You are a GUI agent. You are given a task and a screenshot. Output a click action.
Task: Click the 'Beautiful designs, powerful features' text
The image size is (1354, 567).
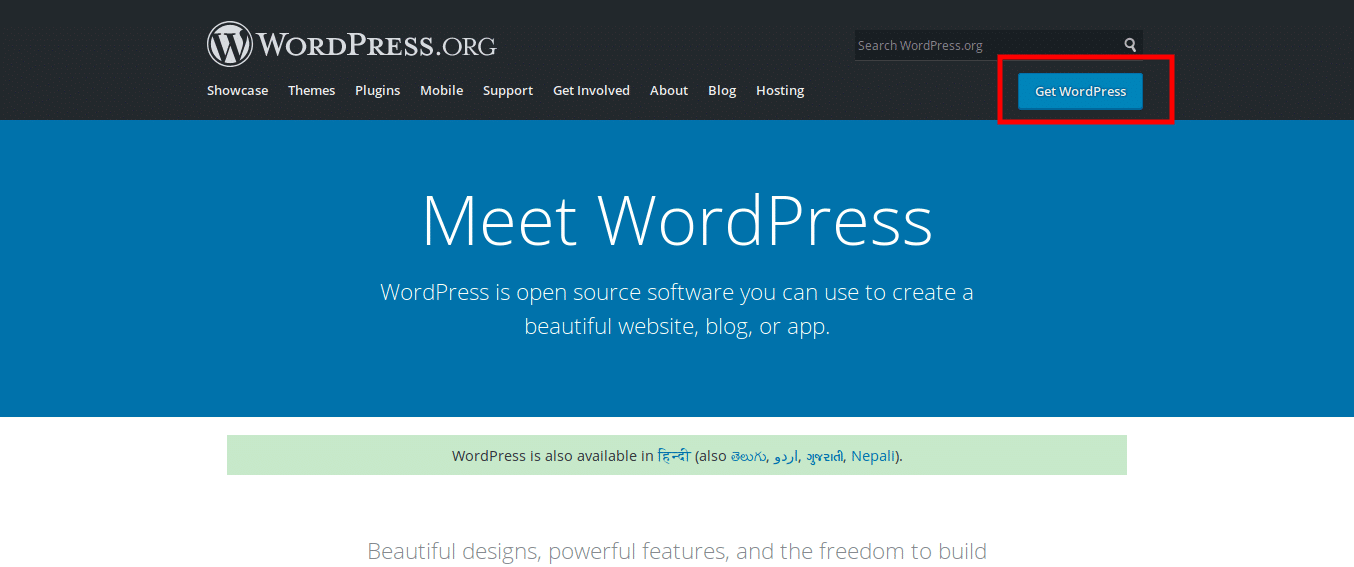[x=677, y=551]
